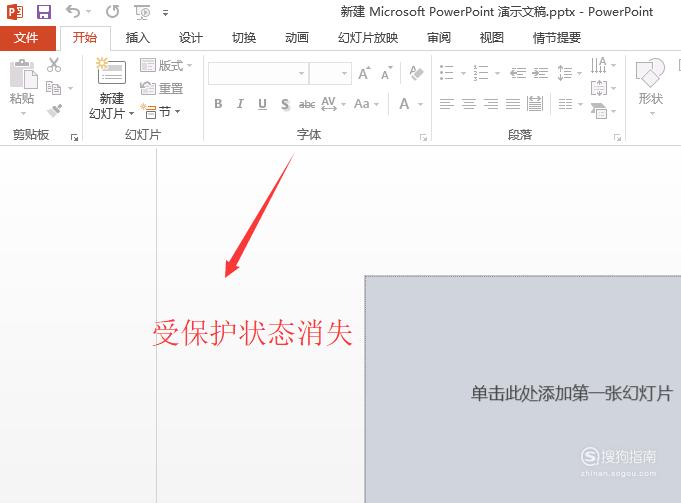The height and width of the screenshot is (503, 681).
Task: Open text direction options
Action: pyautogui.click(x=603, y=65)
